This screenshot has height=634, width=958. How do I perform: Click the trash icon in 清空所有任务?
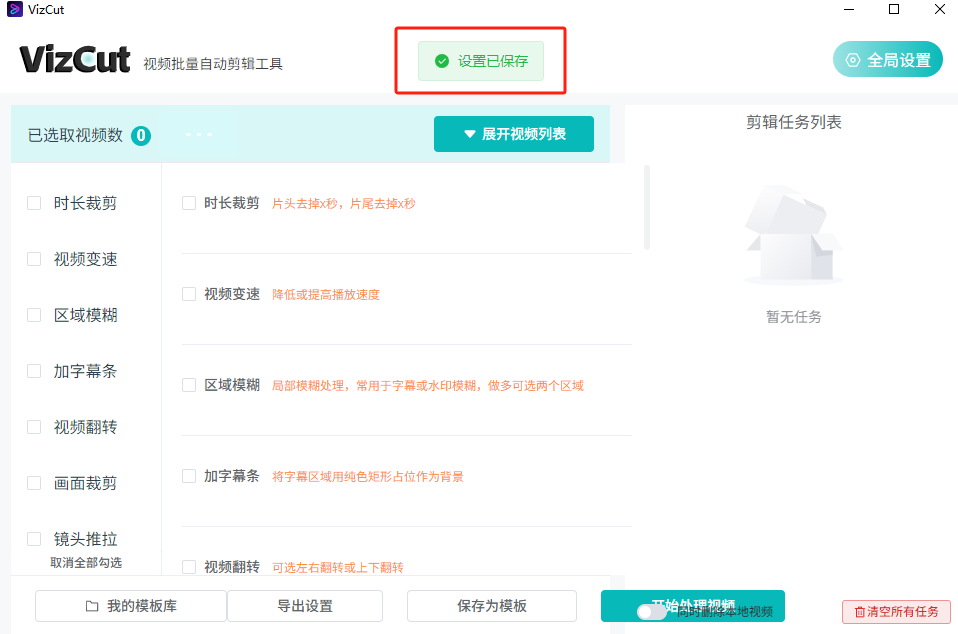click(x=859, y=612)
